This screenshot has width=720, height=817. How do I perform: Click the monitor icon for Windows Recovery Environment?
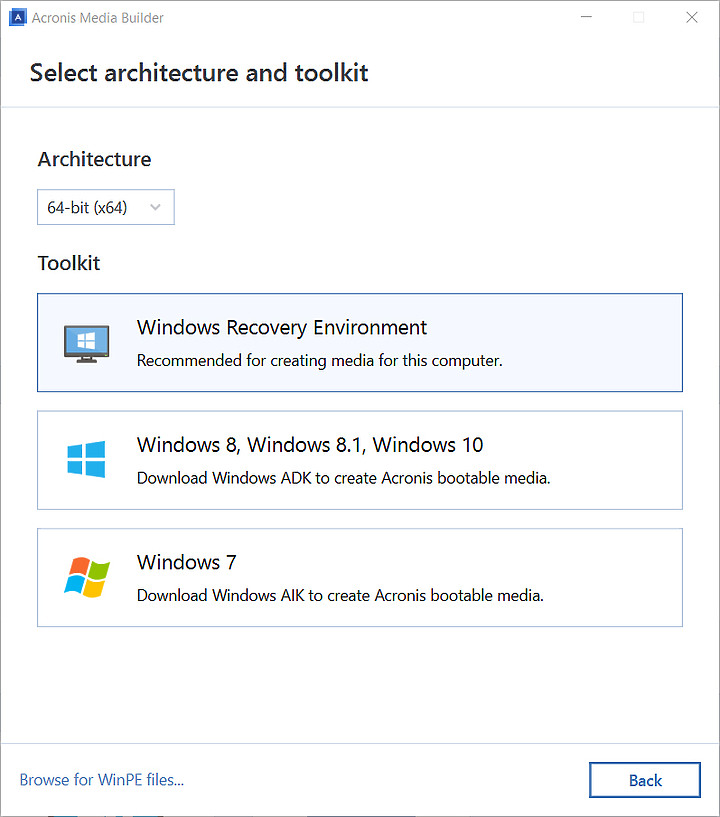click(x=86, y=343)
